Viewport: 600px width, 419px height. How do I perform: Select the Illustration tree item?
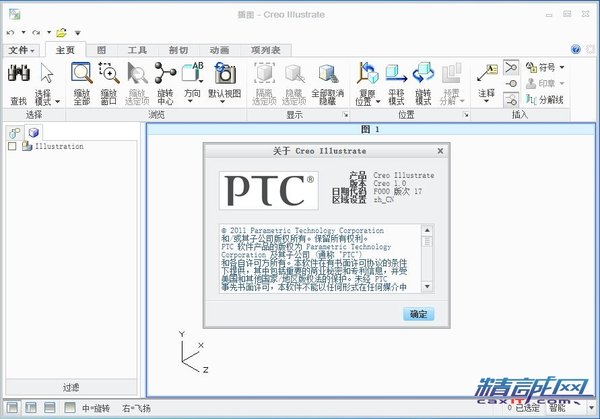coord(59,146)
